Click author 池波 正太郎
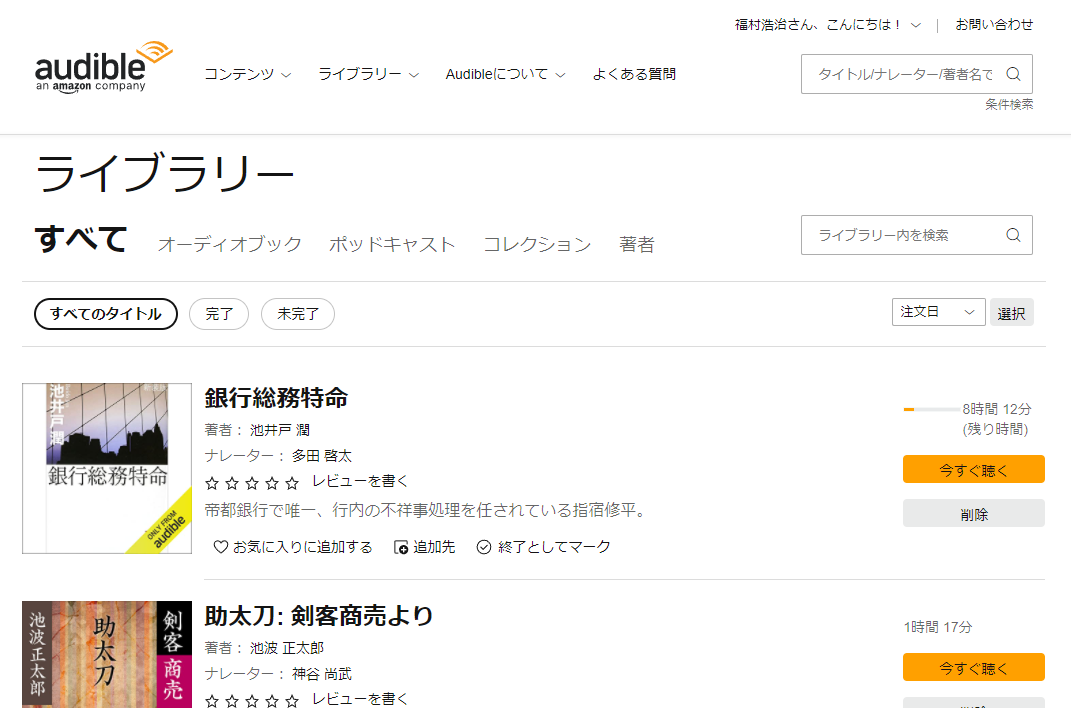1071x708 pixels. tap(287, 648)
